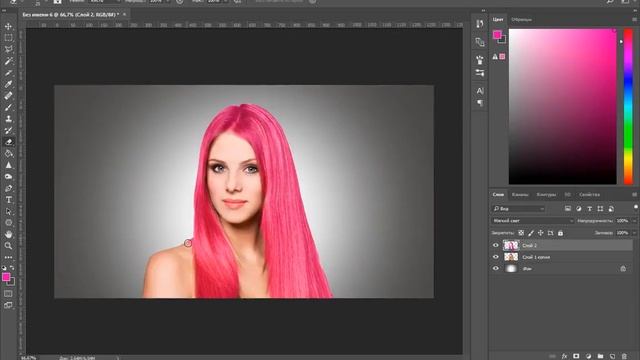Screen dimensions: 640x360
Task: Select the Lasso tool
Action: pyautogui.click(x=8, y=49)
